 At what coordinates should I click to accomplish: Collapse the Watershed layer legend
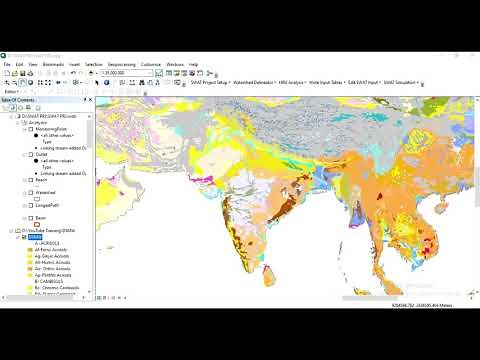pyautogui.click(x=25, y=193)
